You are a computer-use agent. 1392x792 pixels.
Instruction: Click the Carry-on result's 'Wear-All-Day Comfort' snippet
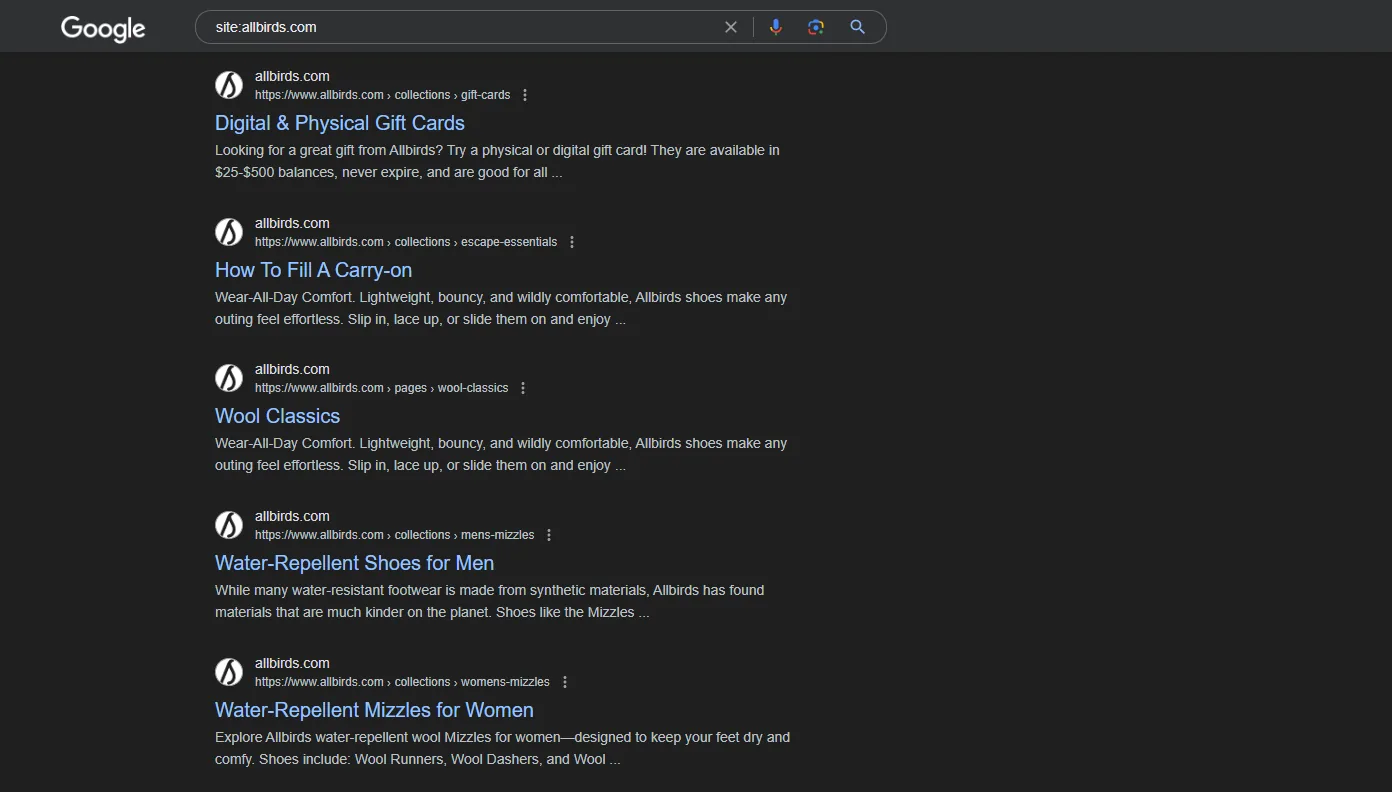click(501, 308)
